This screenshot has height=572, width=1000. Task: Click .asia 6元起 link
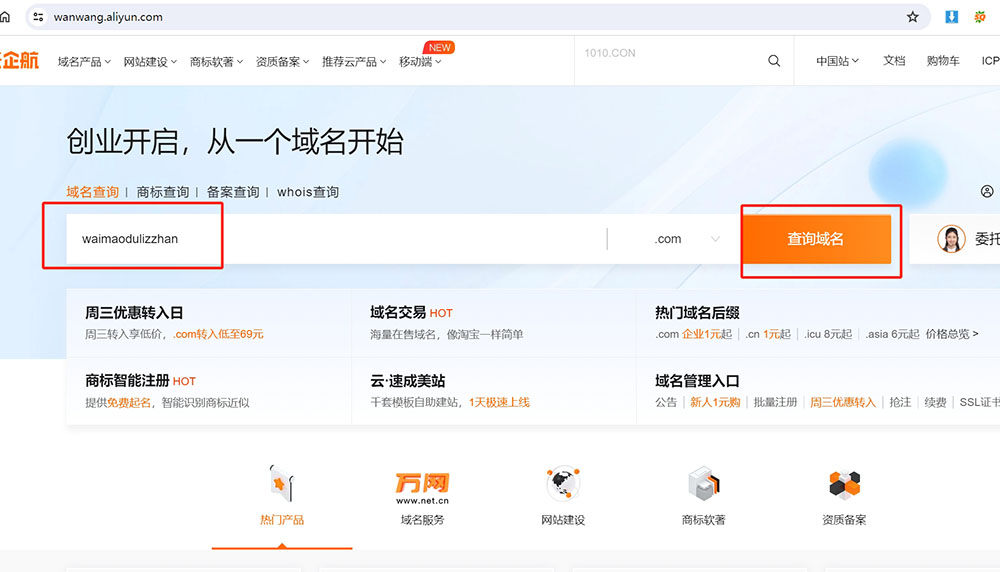click(892, 334)
